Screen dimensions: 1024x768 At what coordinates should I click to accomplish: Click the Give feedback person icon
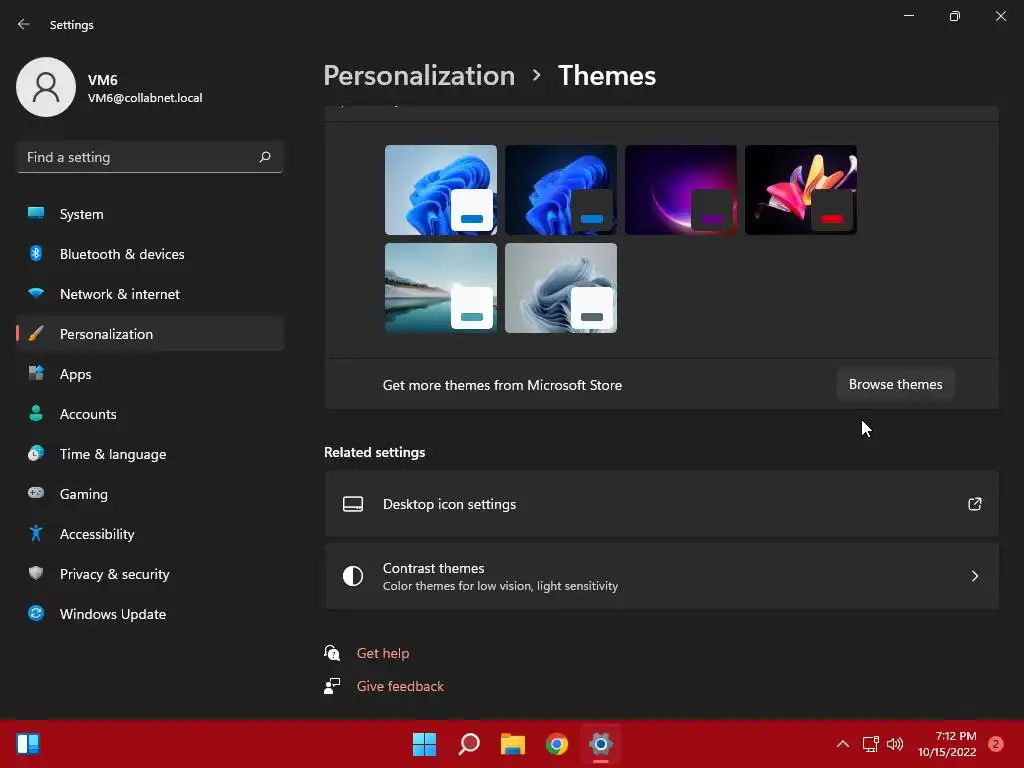[x=332, y=686]
